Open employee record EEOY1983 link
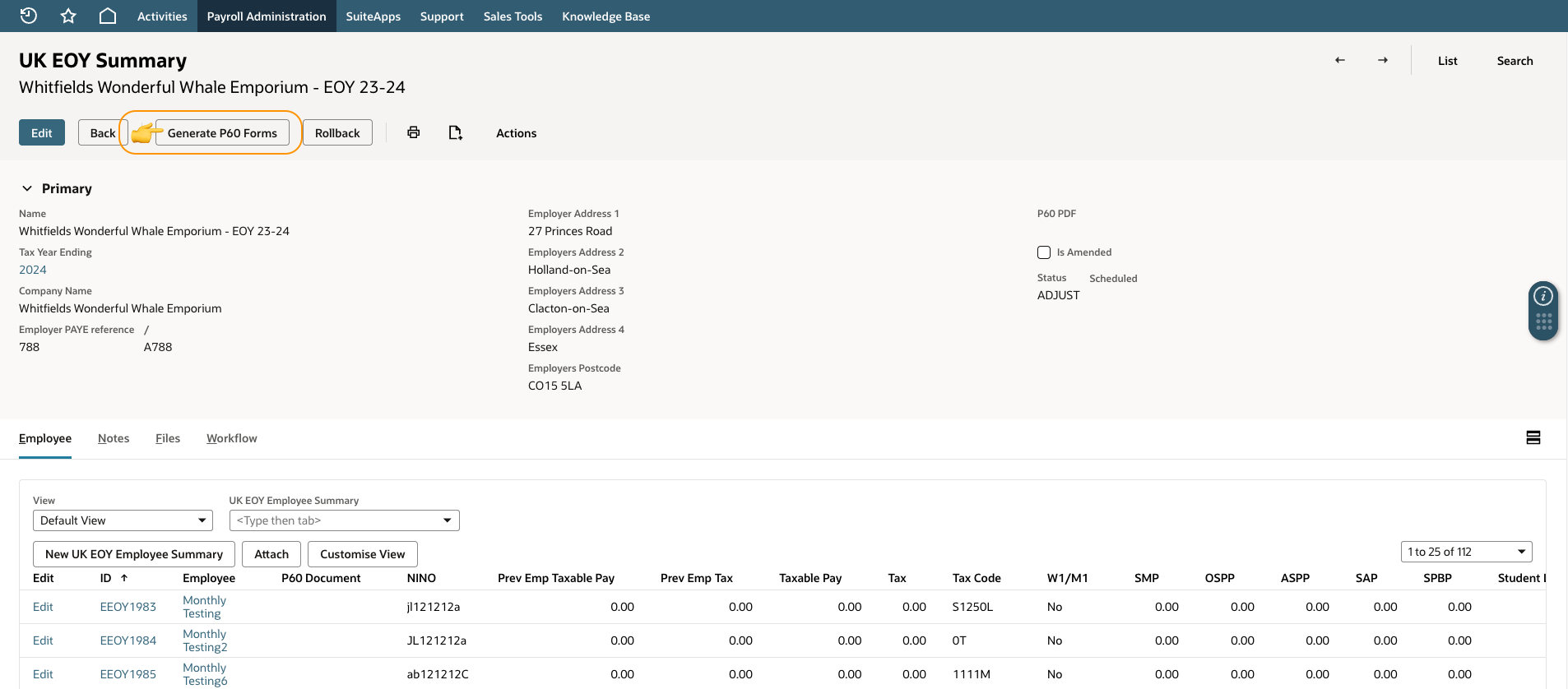 click(x=128, y=607)
